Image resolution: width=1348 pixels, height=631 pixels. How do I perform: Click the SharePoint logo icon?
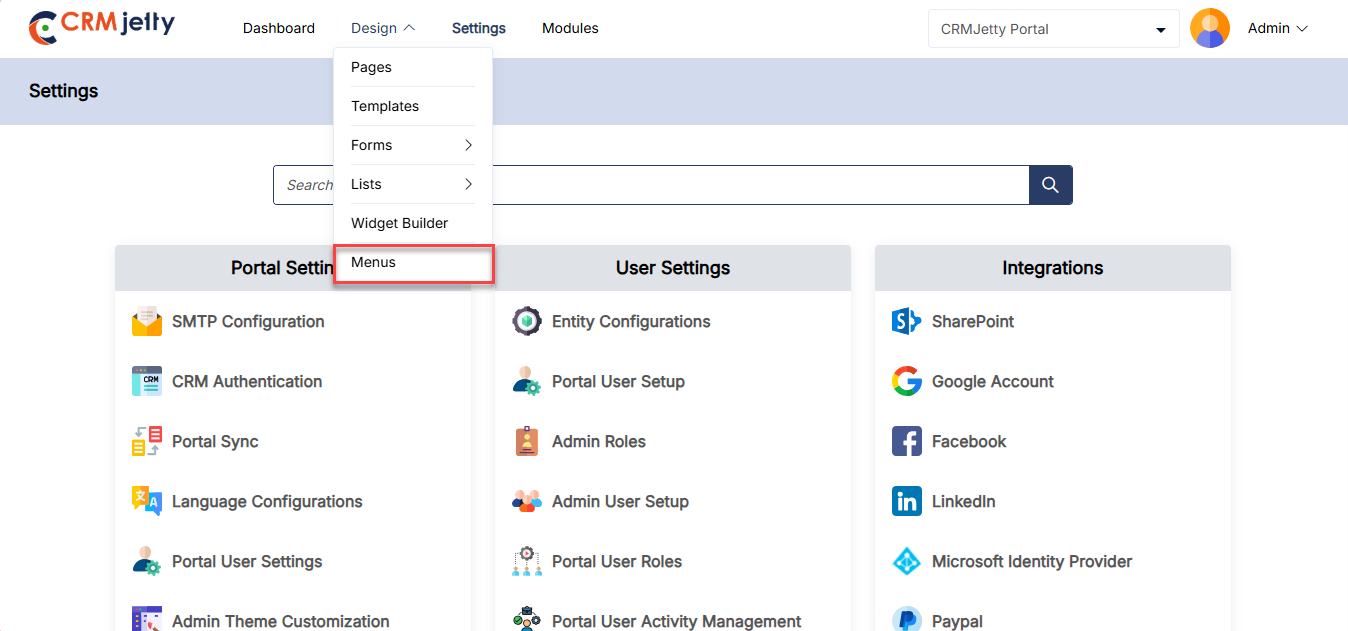pos(906,321)
